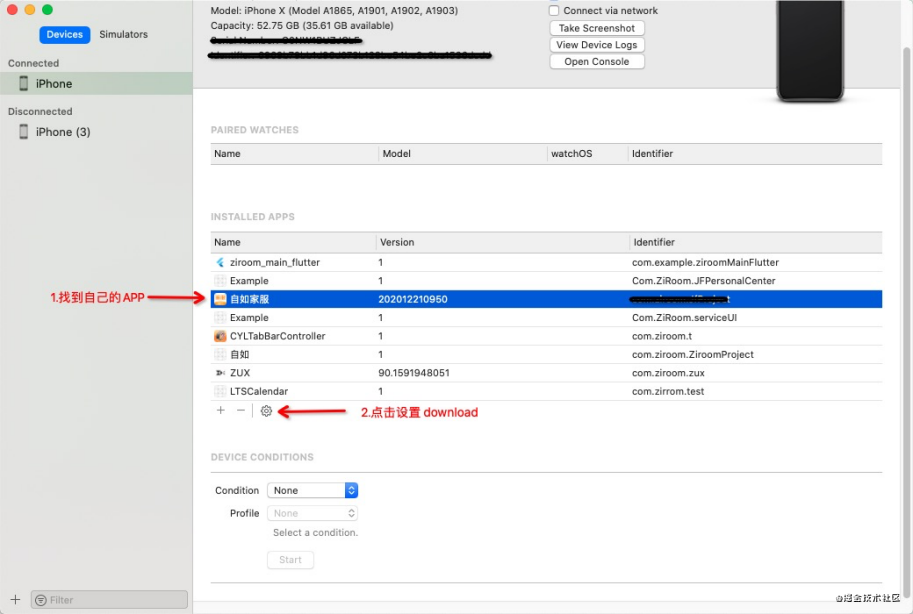Screen dimensions: 913x614
Task: Open View Device Logs
Action: (597, 45)
